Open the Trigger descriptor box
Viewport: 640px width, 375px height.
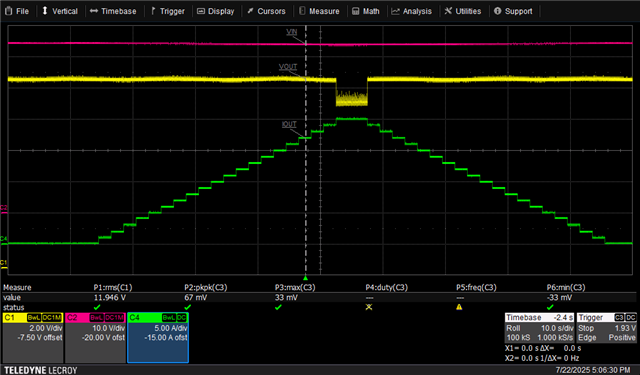pos(607,328)
